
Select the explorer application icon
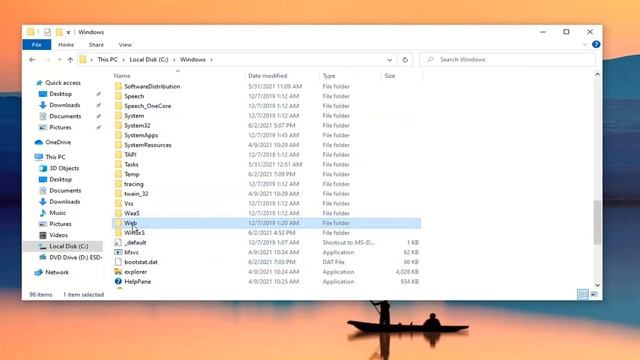tap(118, 272)
